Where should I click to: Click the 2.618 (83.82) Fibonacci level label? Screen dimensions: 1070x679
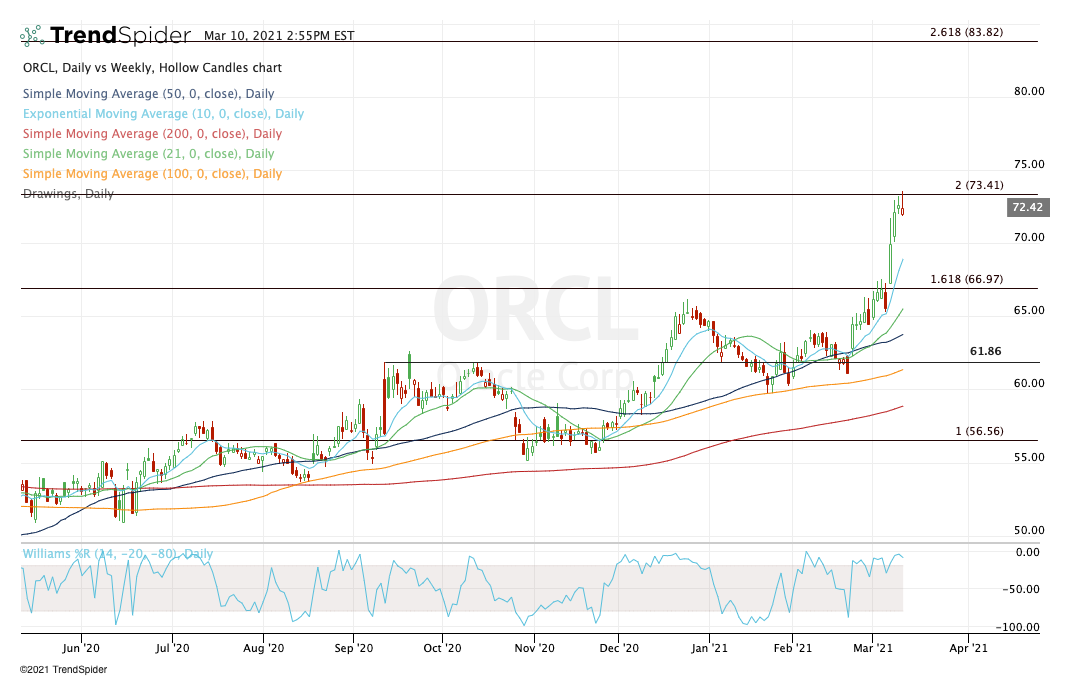tap(965, 32)
